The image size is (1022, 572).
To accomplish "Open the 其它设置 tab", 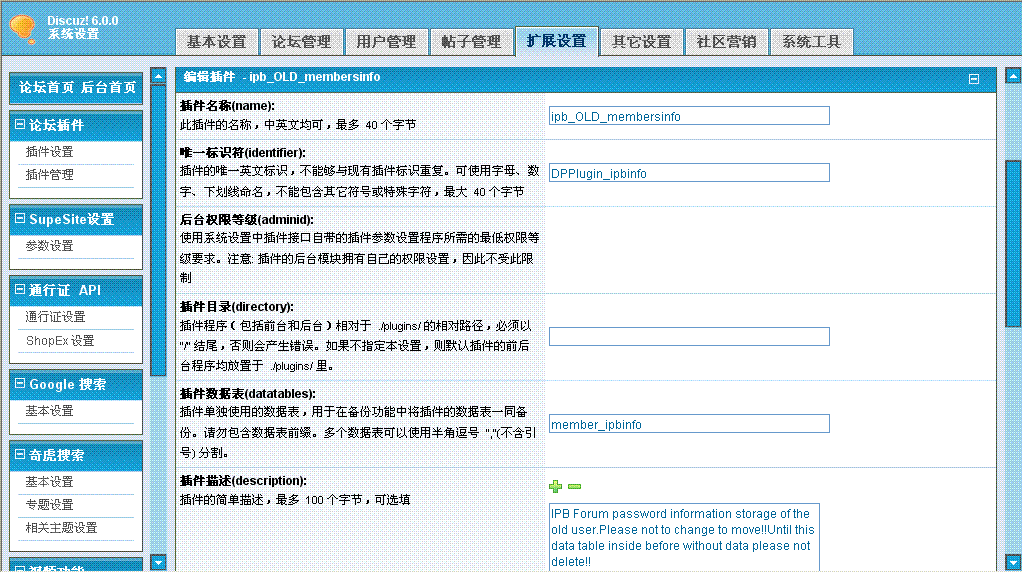I will tap(641, 42).
